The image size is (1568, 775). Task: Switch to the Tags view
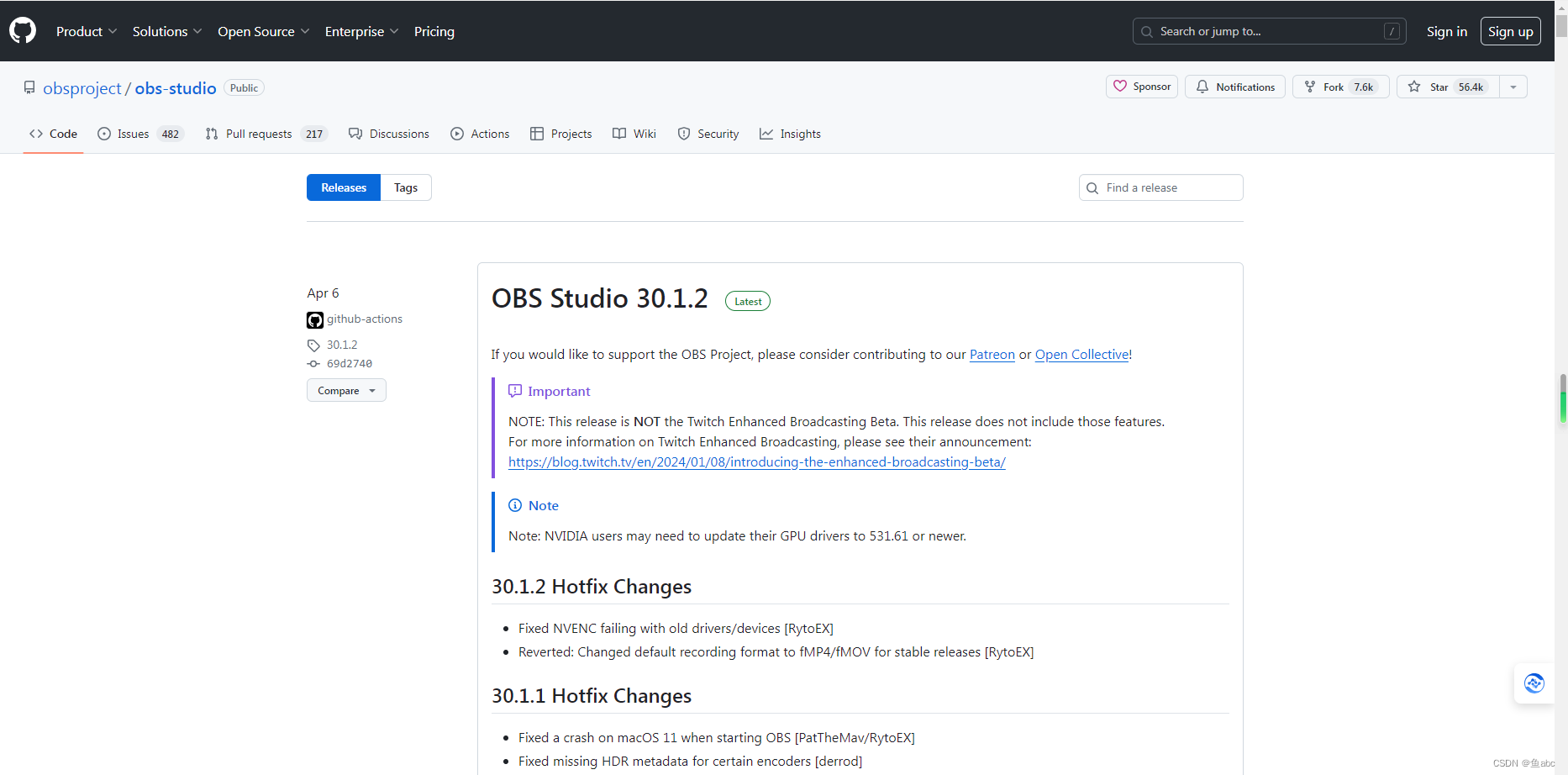tap(406, 187)
